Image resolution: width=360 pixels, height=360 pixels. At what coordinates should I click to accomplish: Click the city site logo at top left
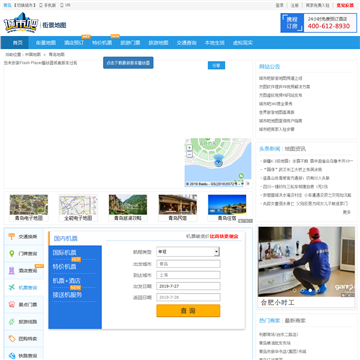pyautogui.click(x=21, y=23)
